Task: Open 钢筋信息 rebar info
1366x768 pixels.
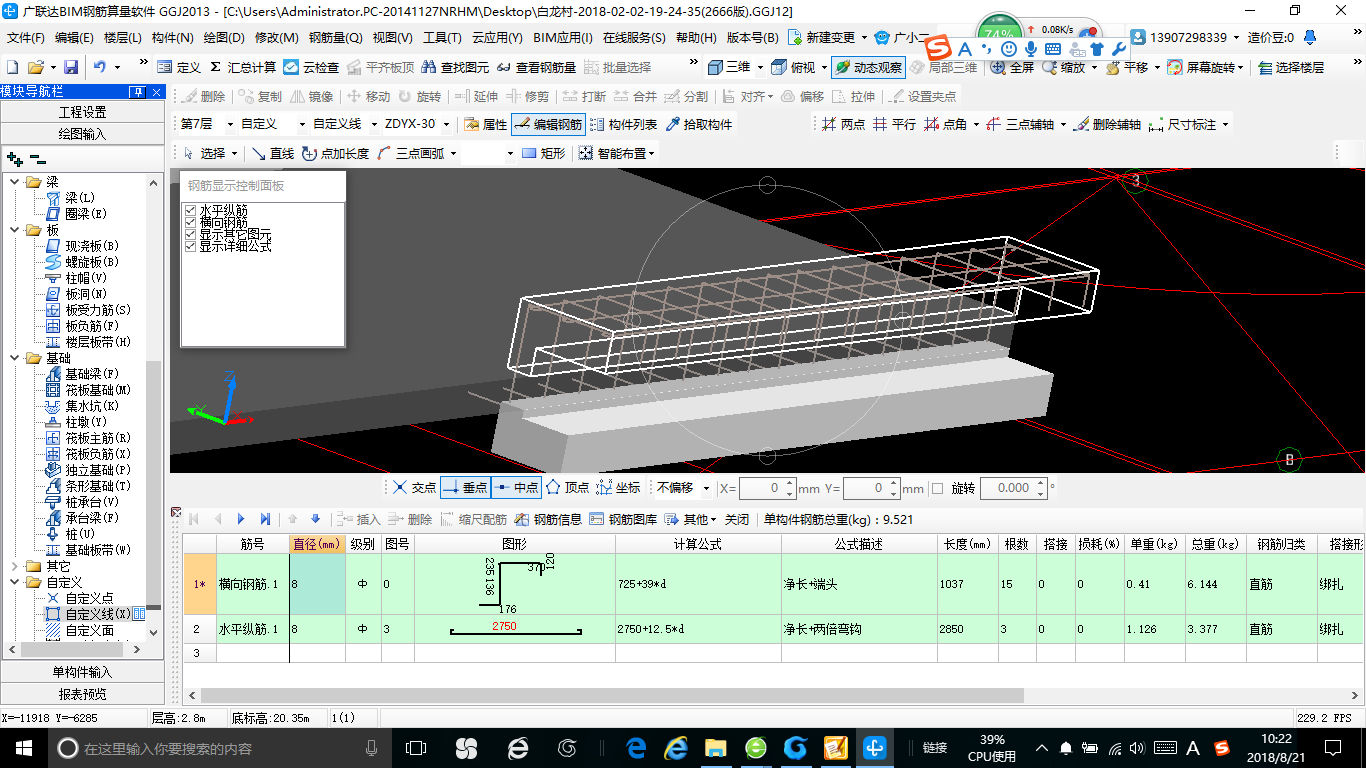Action: (548, 519)
